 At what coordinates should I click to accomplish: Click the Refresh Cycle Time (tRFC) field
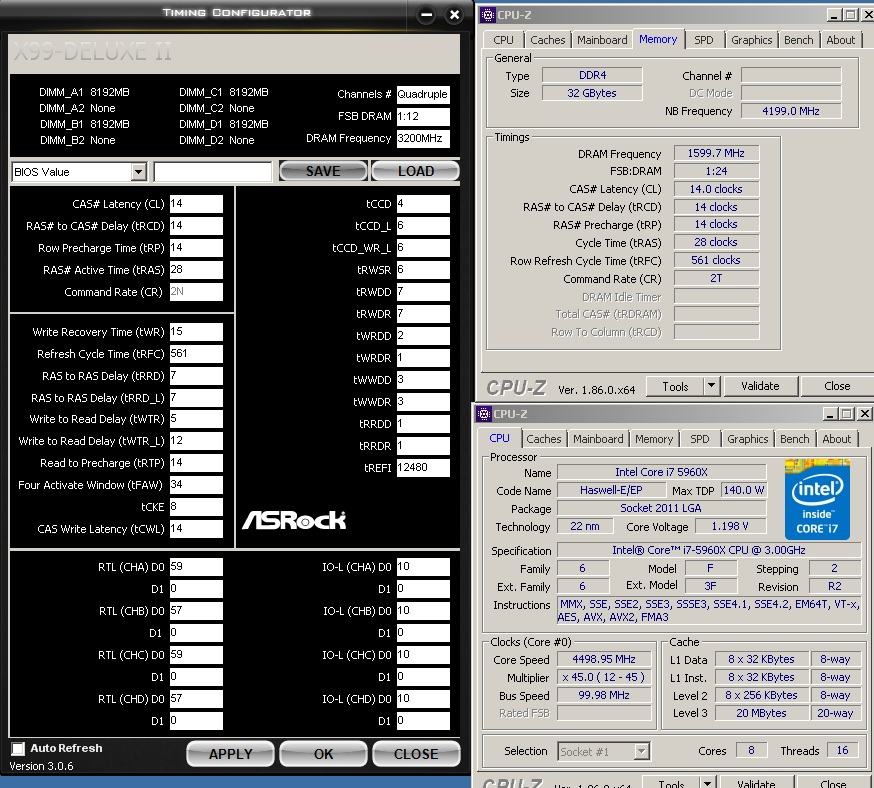point(196,354)
